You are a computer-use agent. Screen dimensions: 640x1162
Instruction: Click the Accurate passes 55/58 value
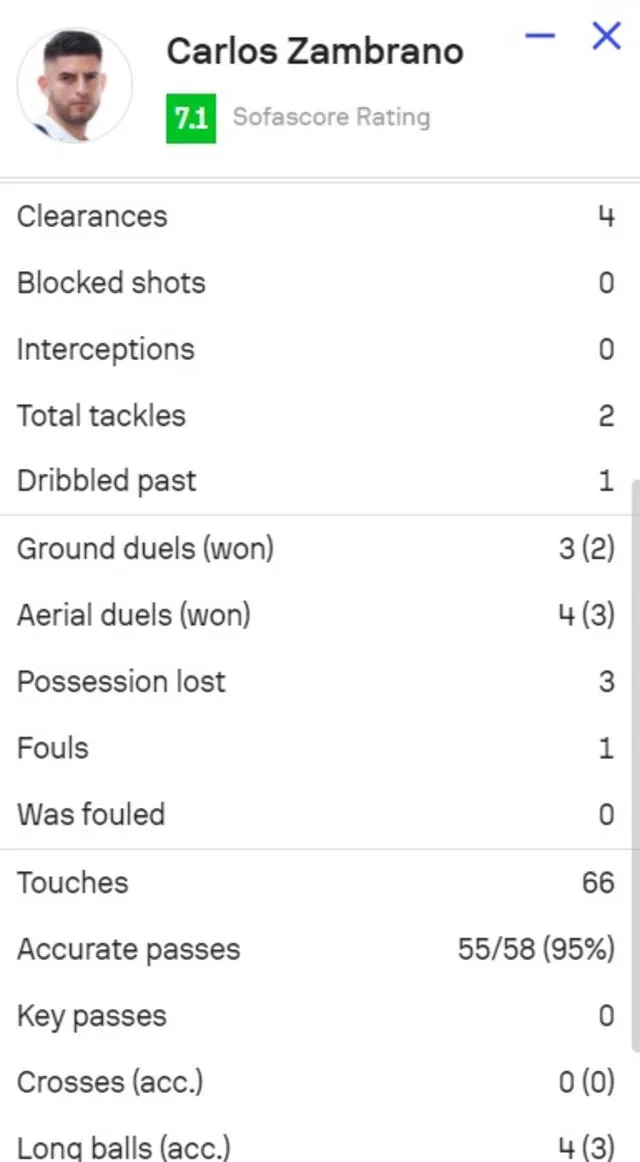click(536, 949)
